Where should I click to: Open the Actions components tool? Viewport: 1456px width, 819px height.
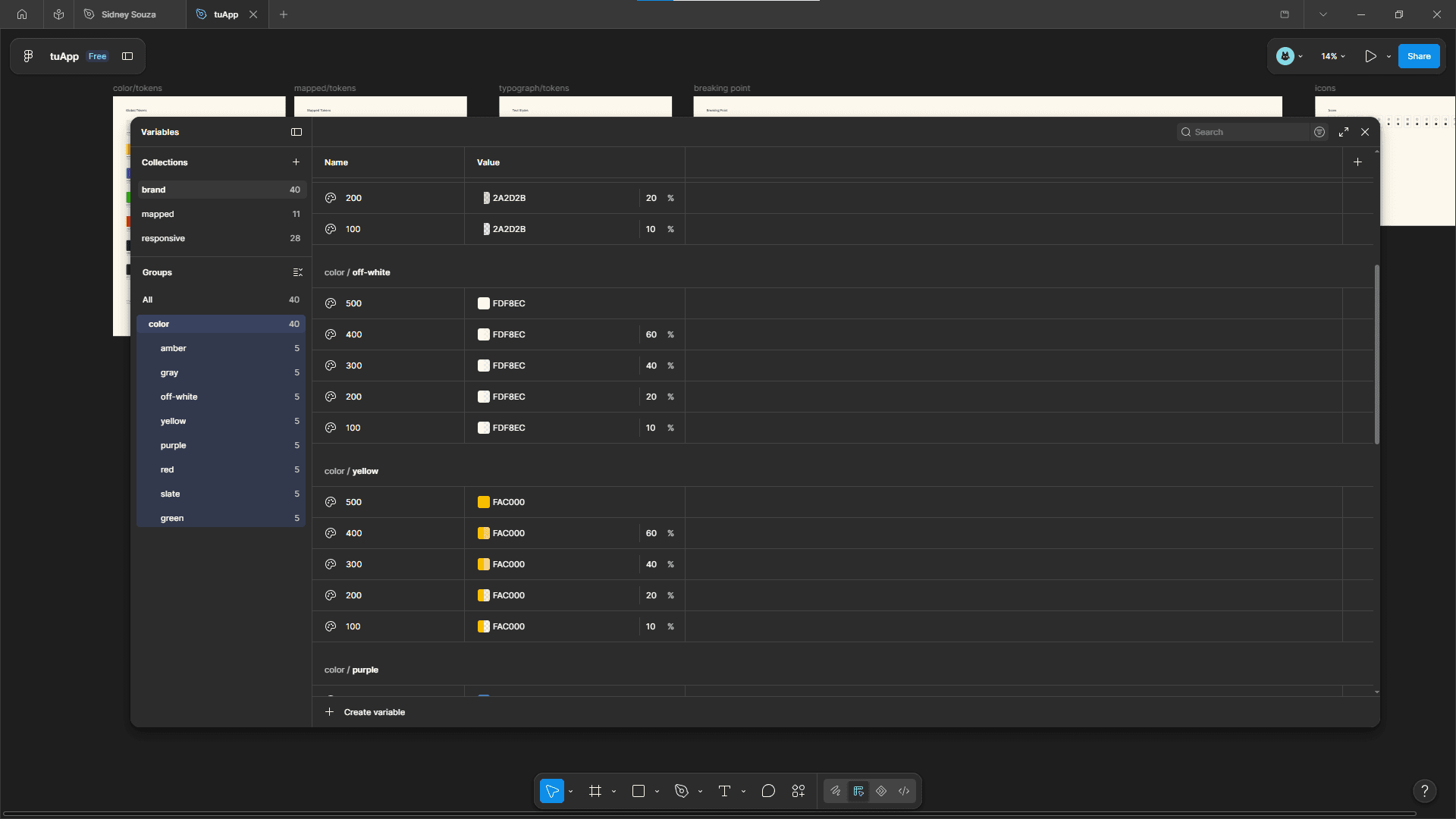pos(799,791)
